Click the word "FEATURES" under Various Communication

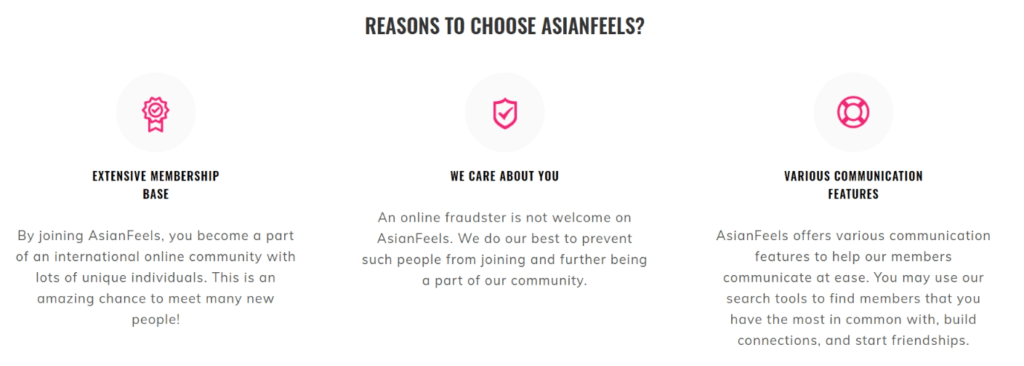click(853, 194)
